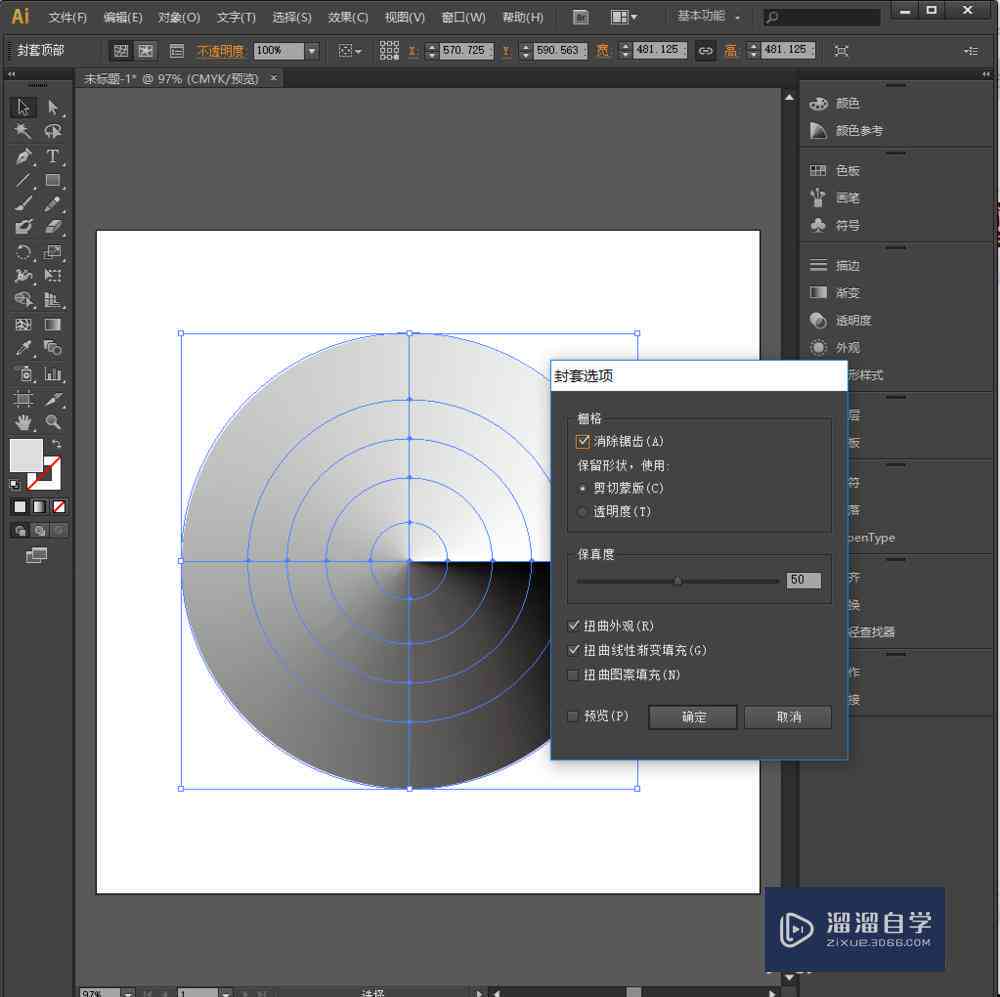Screen dimensions: 1000x997
Task: Select the Type tool
Action: [52, 156]
